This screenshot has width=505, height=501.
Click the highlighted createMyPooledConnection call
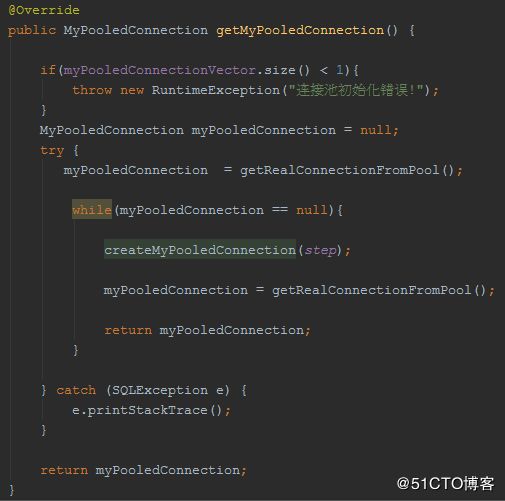(x=200, y=250)
